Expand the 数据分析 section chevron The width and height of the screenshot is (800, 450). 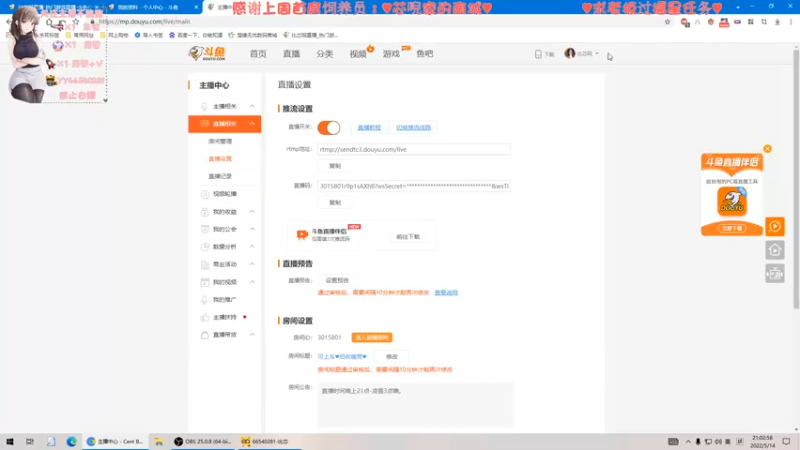[252, 246]
